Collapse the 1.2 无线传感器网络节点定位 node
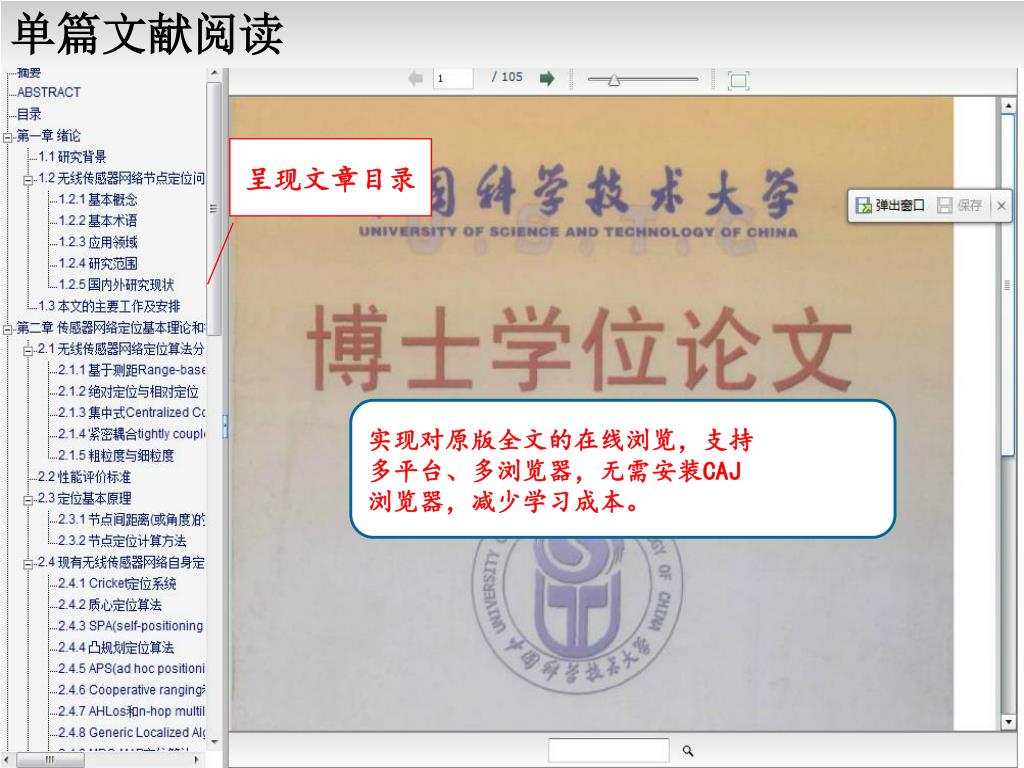The height and width of the screenshot is (768, 1024). 29,179
